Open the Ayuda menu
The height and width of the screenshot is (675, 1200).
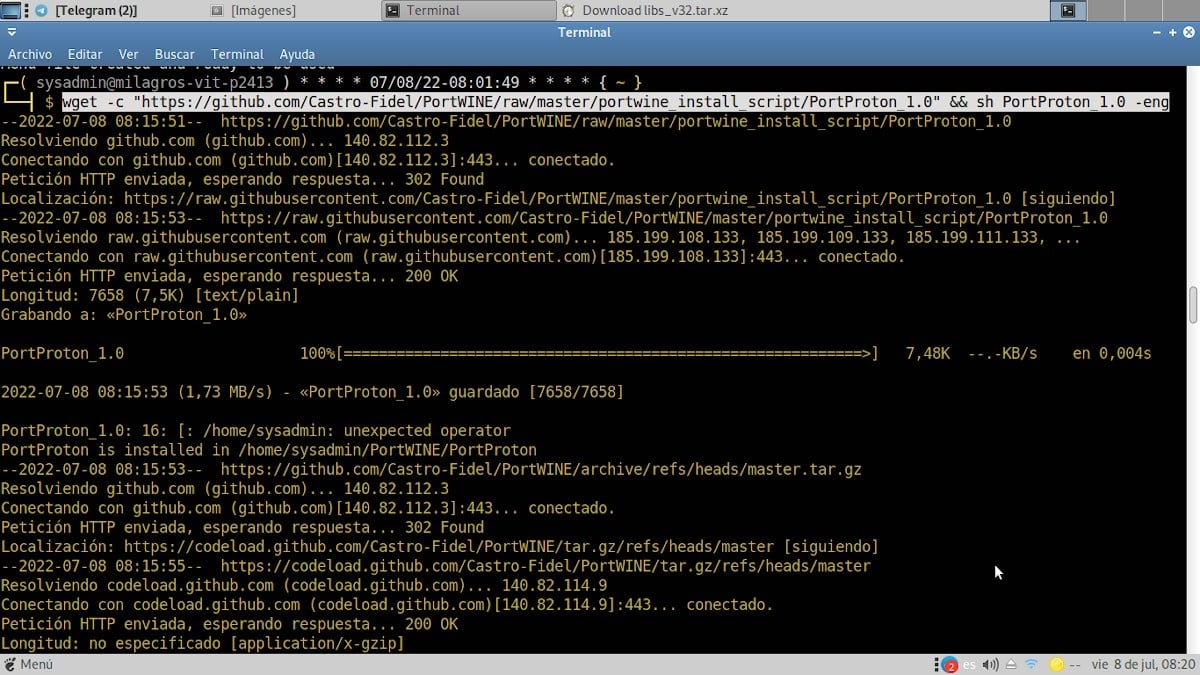pyautogui.click(x=297, y=54)
